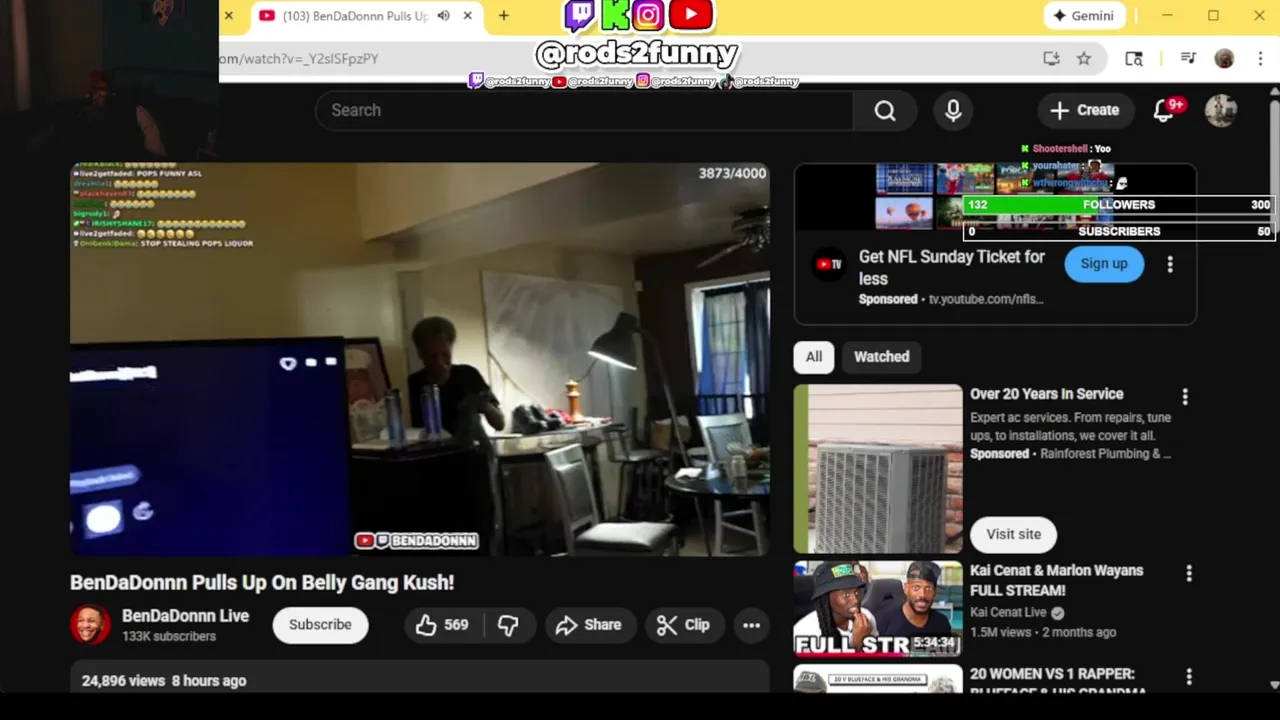Open media controls icon in Chrome toolbar
The width and height of the screenshot is (1280, 720).
[x=1188, y=58]
